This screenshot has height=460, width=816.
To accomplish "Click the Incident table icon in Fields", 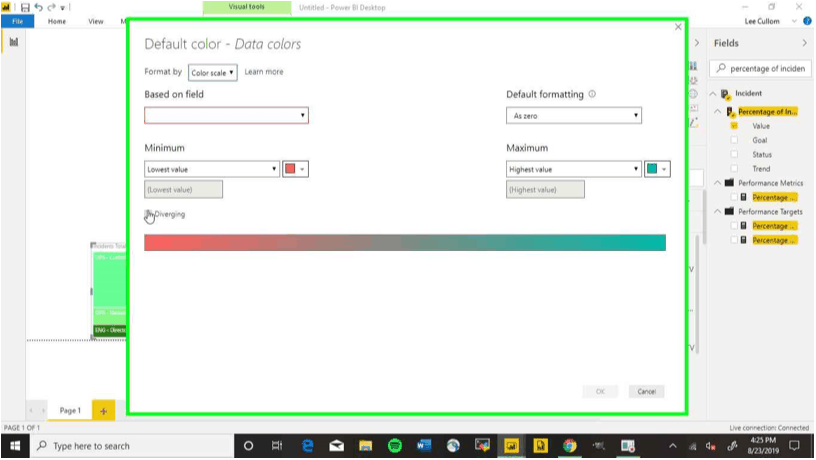I will [x=725, y=94].
